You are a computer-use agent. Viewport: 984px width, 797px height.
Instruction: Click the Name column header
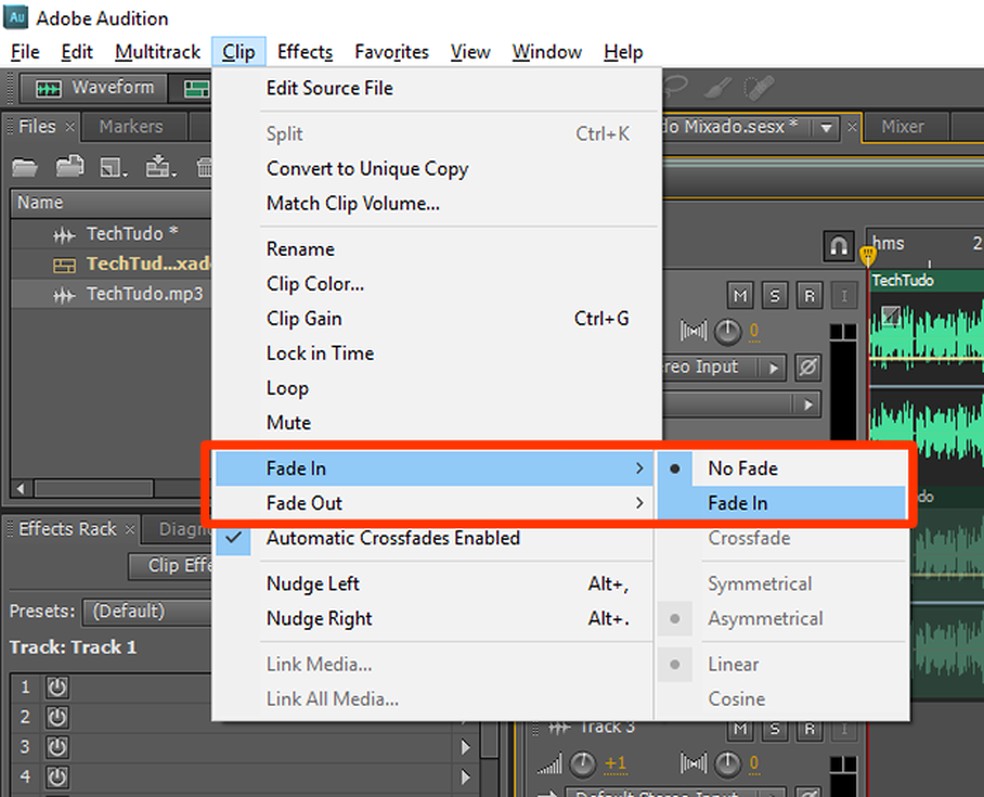click(111, 203)
